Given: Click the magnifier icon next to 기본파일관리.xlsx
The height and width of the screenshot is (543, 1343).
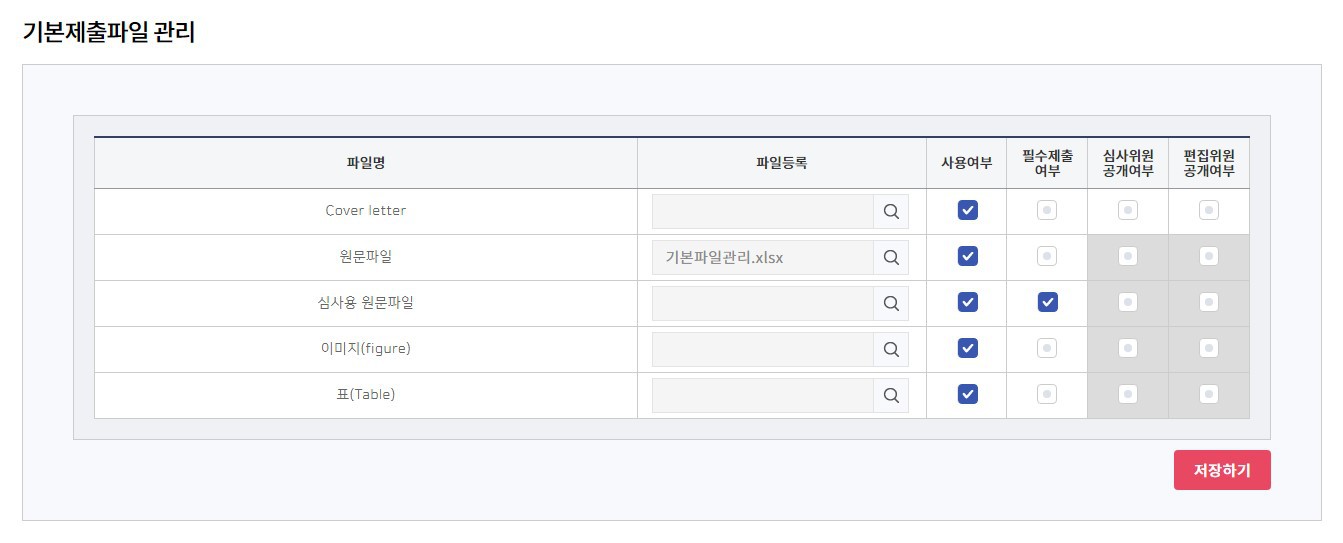Looking at the screenshot, I should [x=891, y=257].
